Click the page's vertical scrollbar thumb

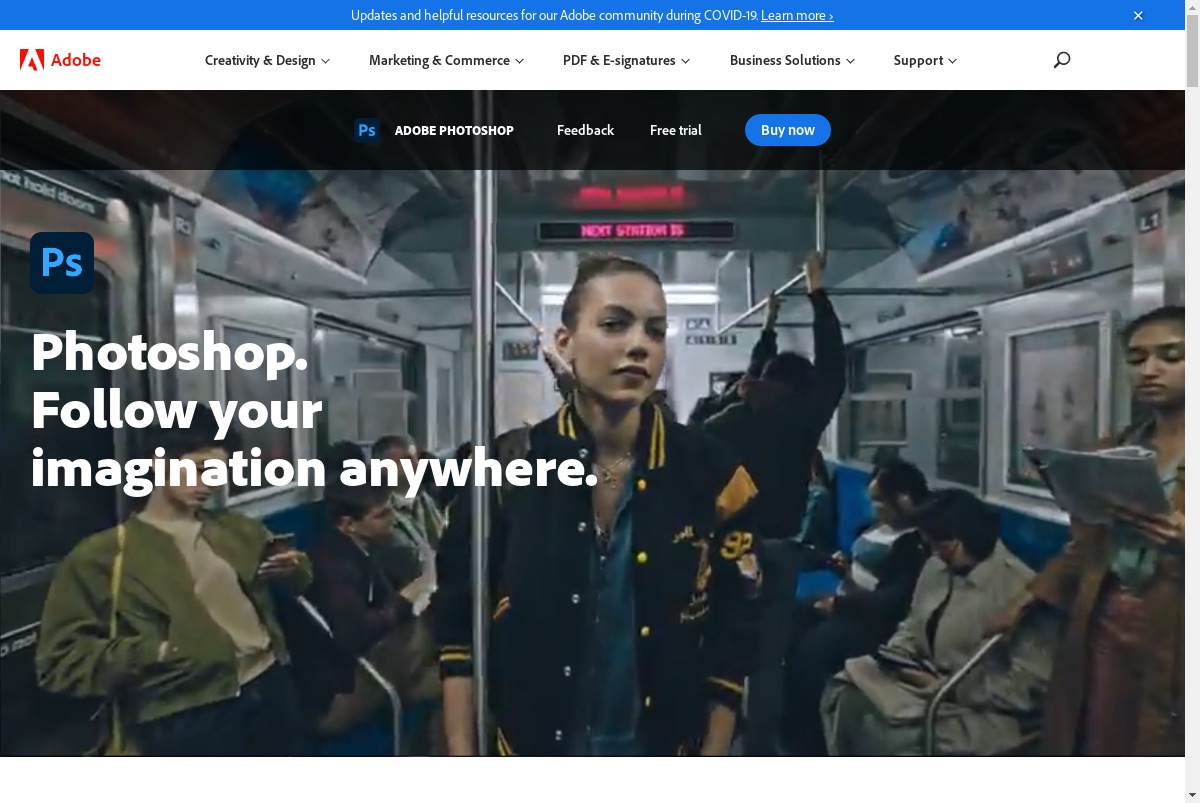coord(1192,50)
